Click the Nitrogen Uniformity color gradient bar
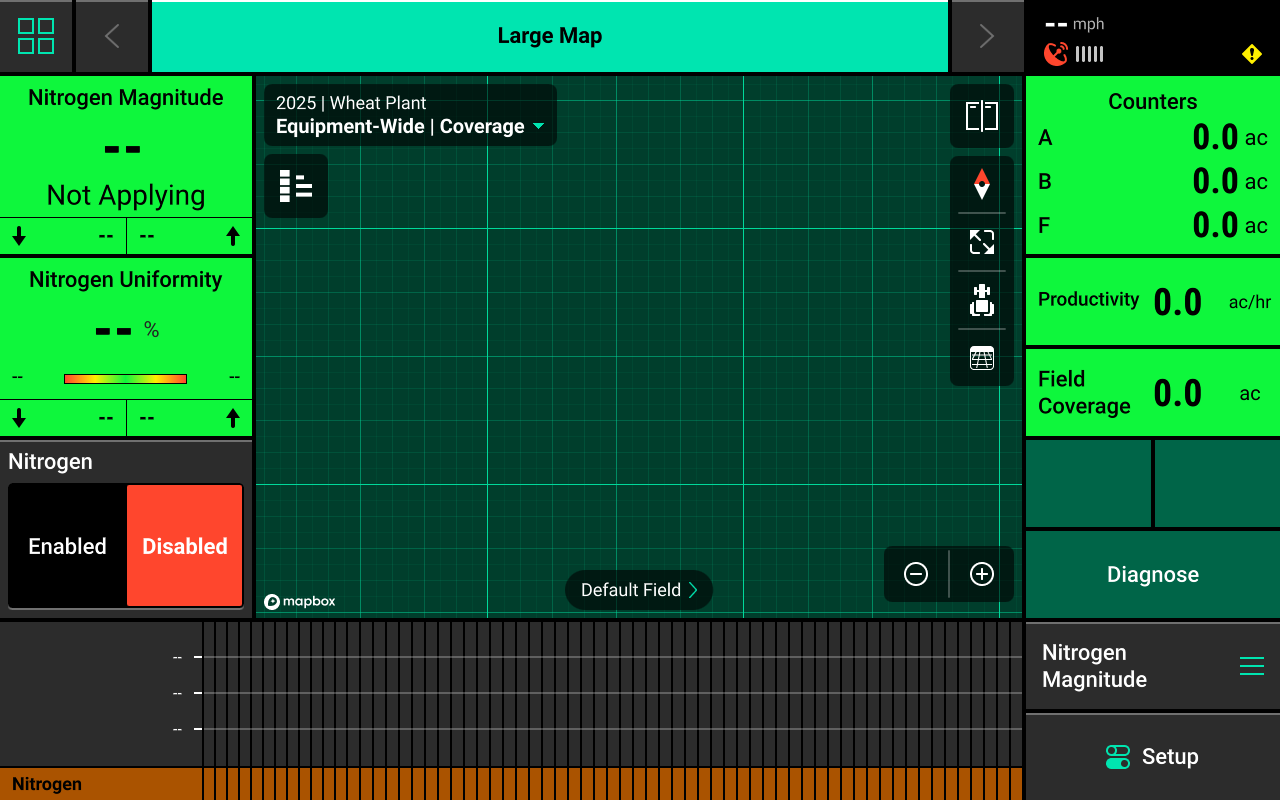The width and height of the screenshot is (1280, 800). click(x=125, y=379)
